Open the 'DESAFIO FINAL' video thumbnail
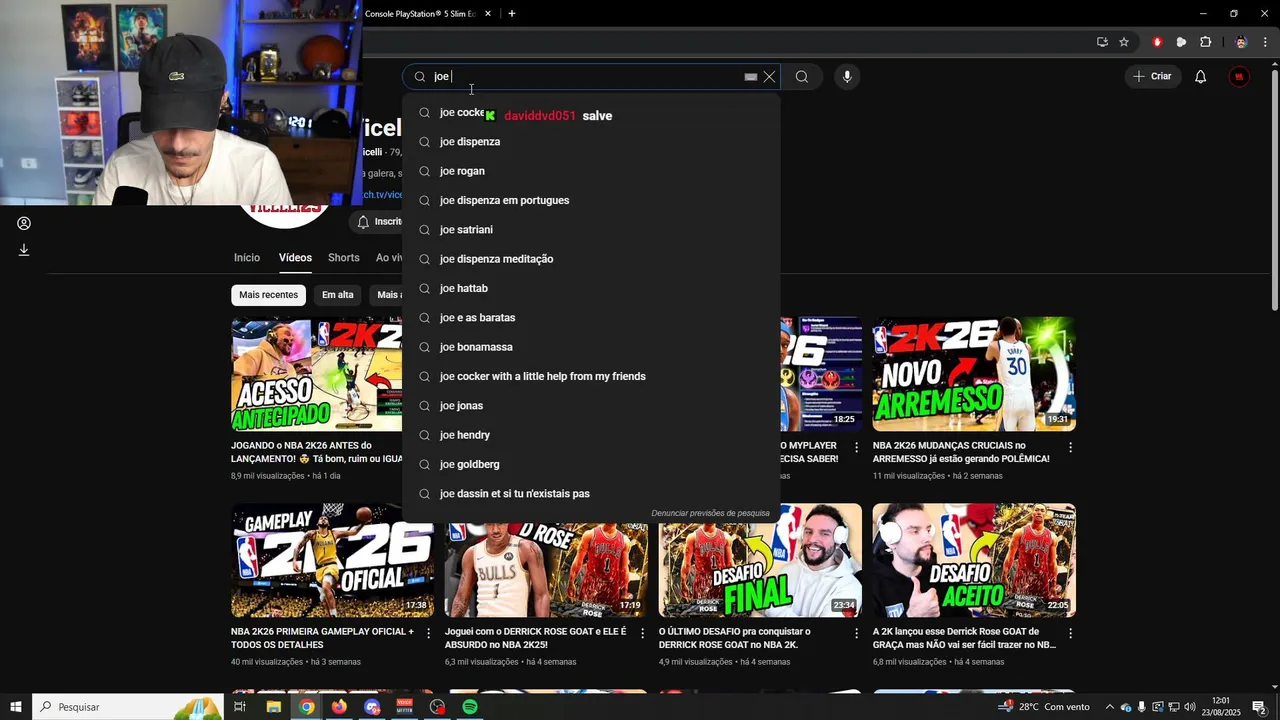The height and width of the screenshot is (720, 1280). (760, 561)
